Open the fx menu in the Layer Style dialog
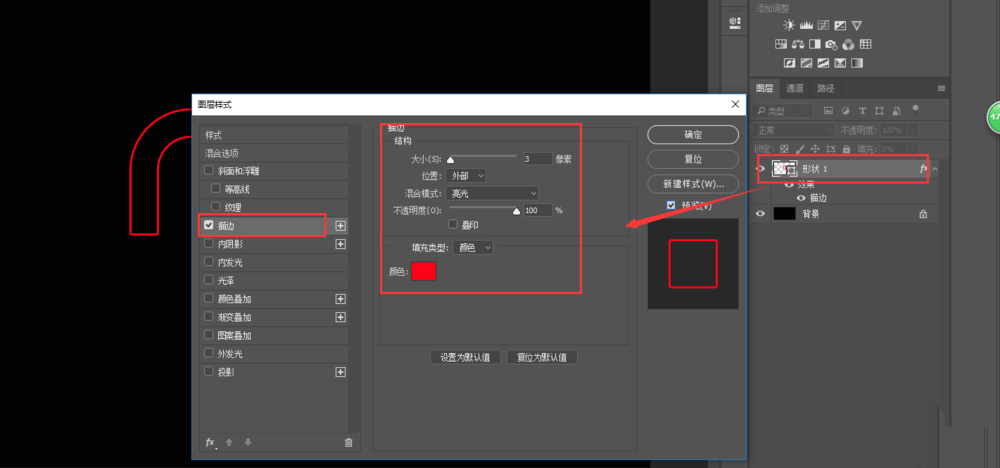Image resolution: width=1000 pixels, height=468 pixels. tap(211, 442)
